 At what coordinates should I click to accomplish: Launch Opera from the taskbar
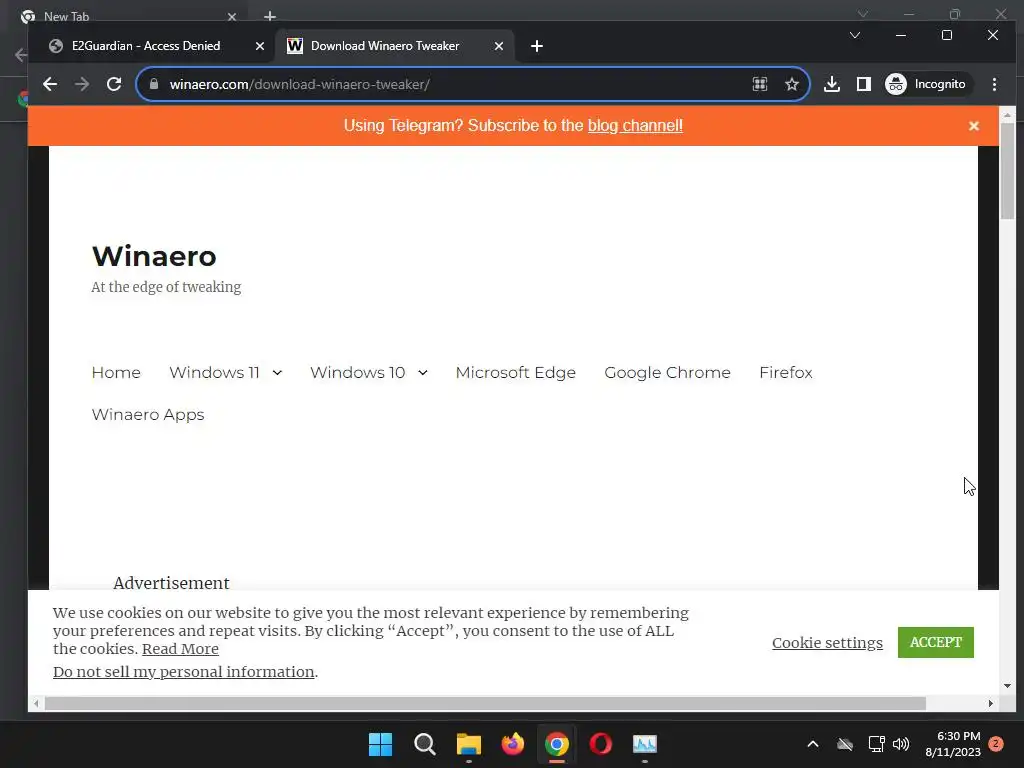click(600, 744)
